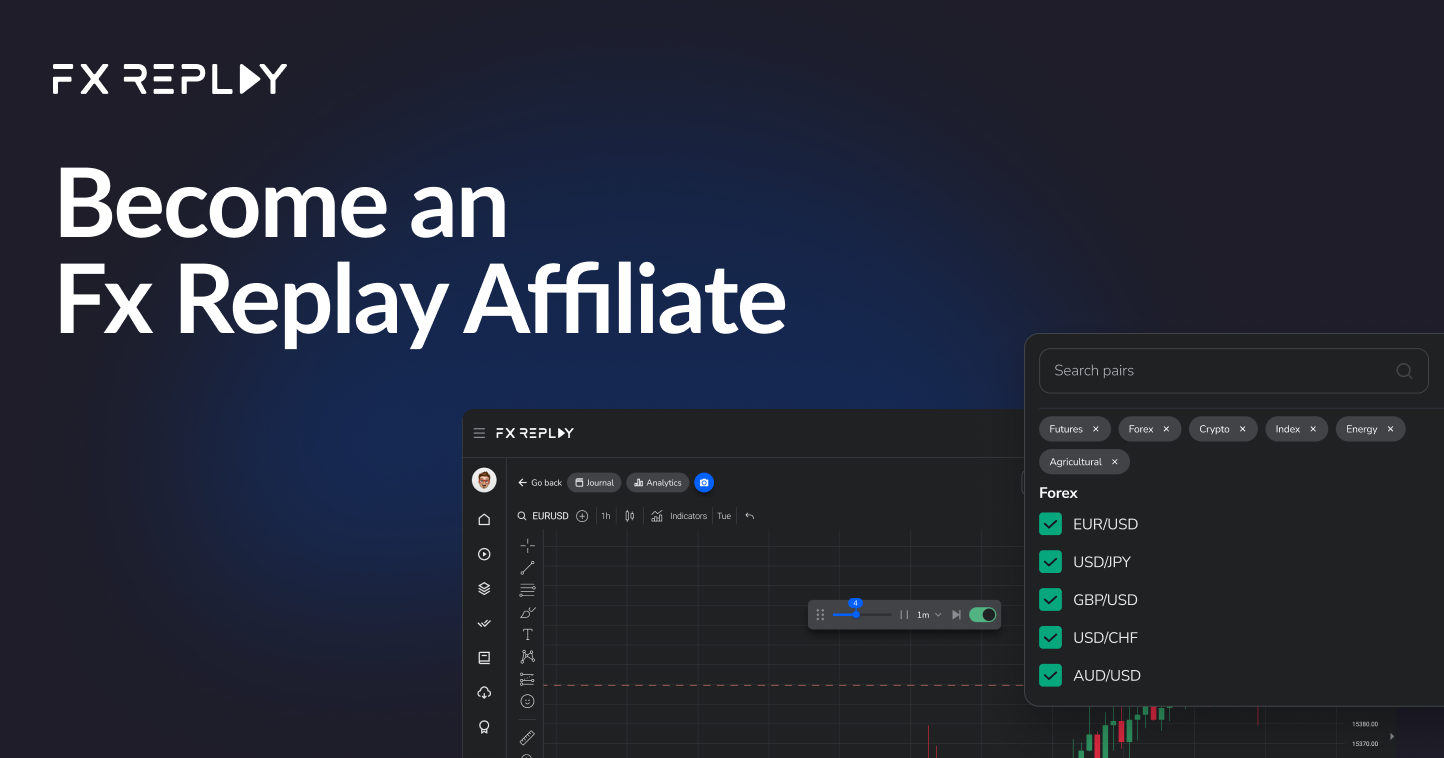The width and height of the screenshot is (1444, 758).
Task: Open the XABCD pattern tool
Action: (x=527, y=656)
